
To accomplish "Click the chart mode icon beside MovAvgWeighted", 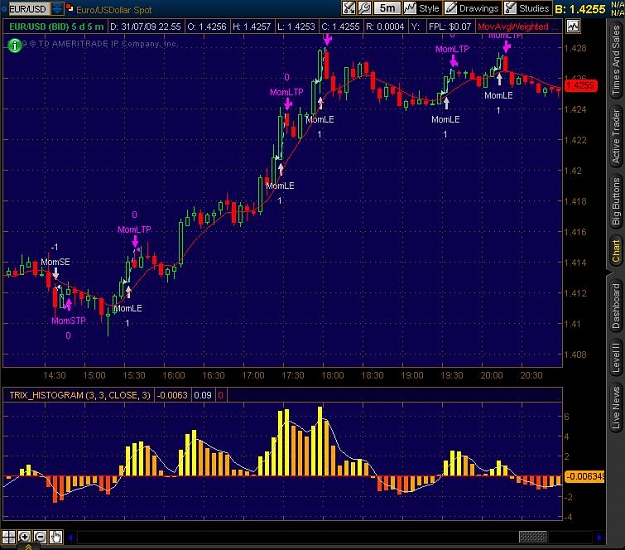I will pos(573,27).
